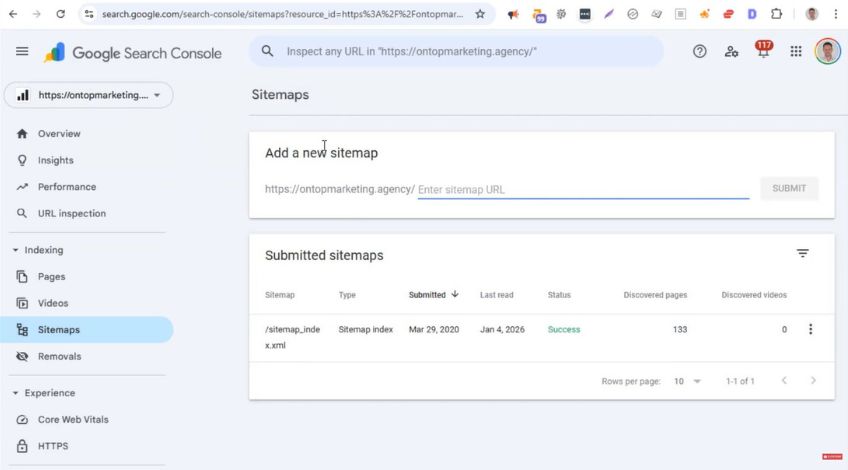Open the Google apps grid
The width and height of the screenshot is (848, 470).
796,51
